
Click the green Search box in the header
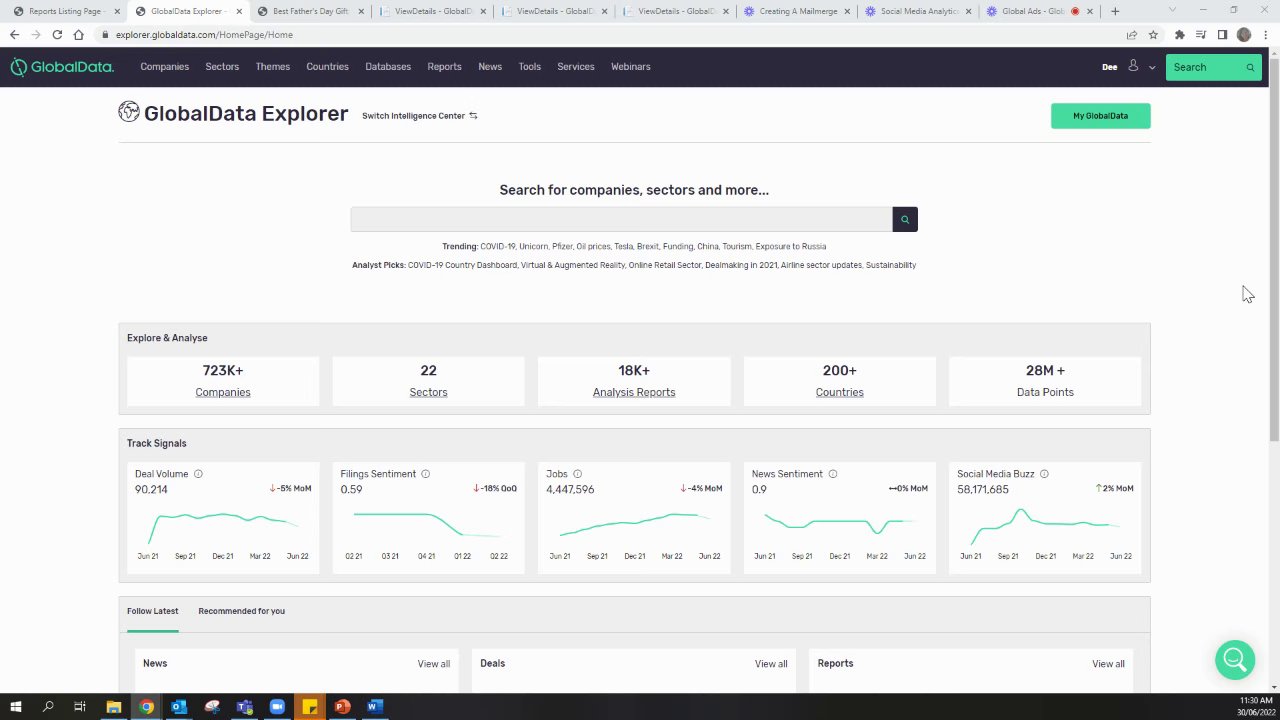click(x=1213, y=67)
